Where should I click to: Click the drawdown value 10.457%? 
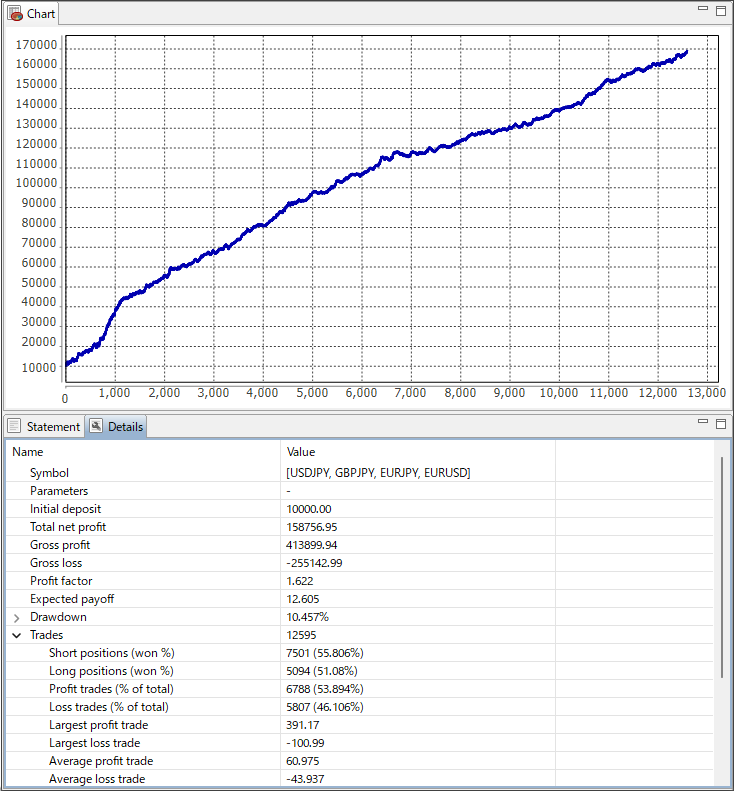click(307, 617)
